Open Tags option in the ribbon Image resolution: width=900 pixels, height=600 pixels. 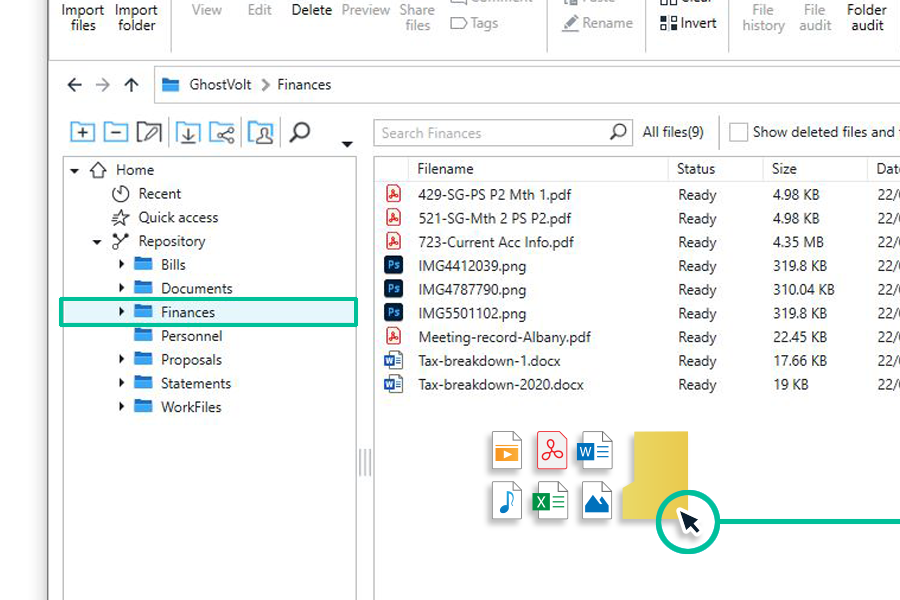475,23
